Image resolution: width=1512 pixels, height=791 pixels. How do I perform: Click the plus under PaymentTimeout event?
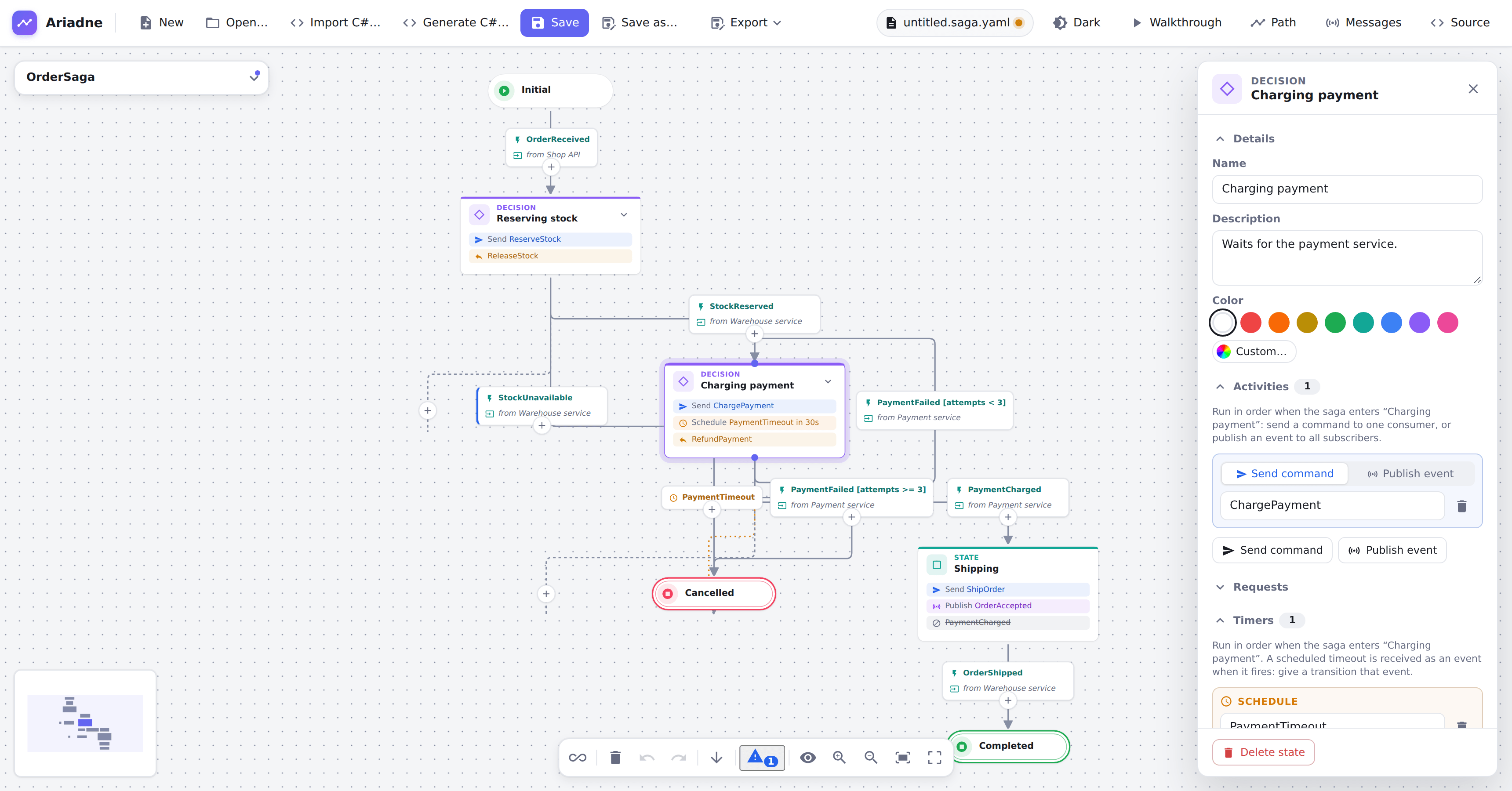[x=712, y=509]
